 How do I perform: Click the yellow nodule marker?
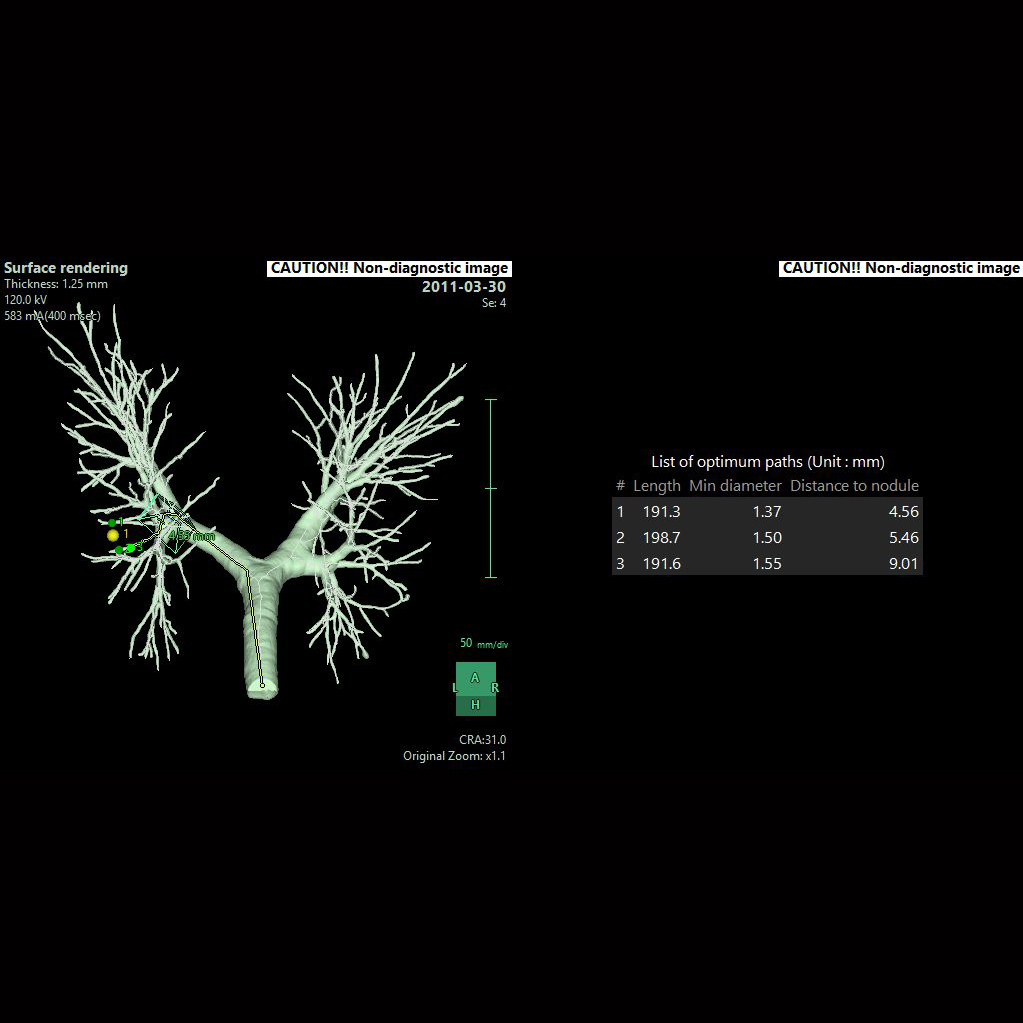113,536
